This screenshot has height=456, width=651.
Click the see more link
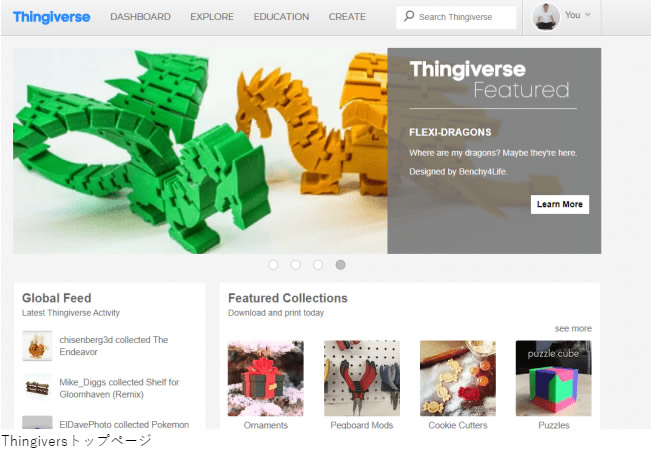coord(573,329)
